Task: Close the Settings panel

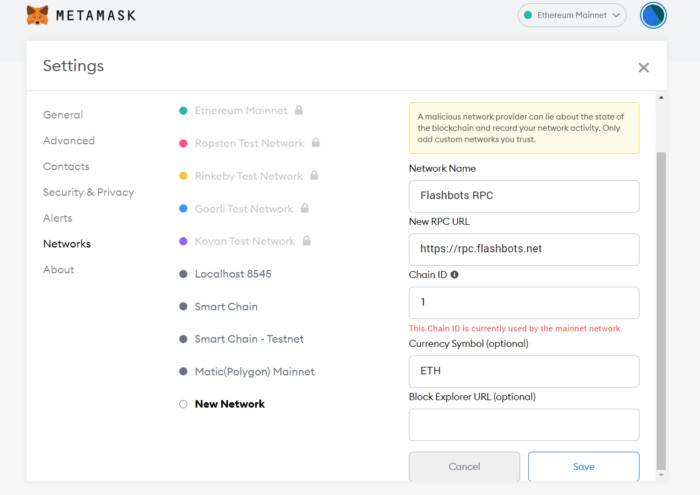Action: point(643,68)
